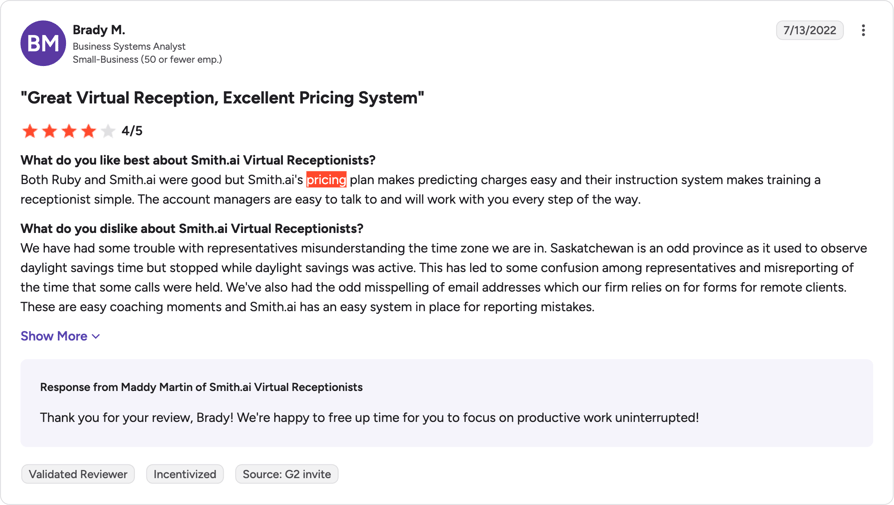Click the Response from Maddy Martin heading
894x505 pixels.
coord(201,387)
